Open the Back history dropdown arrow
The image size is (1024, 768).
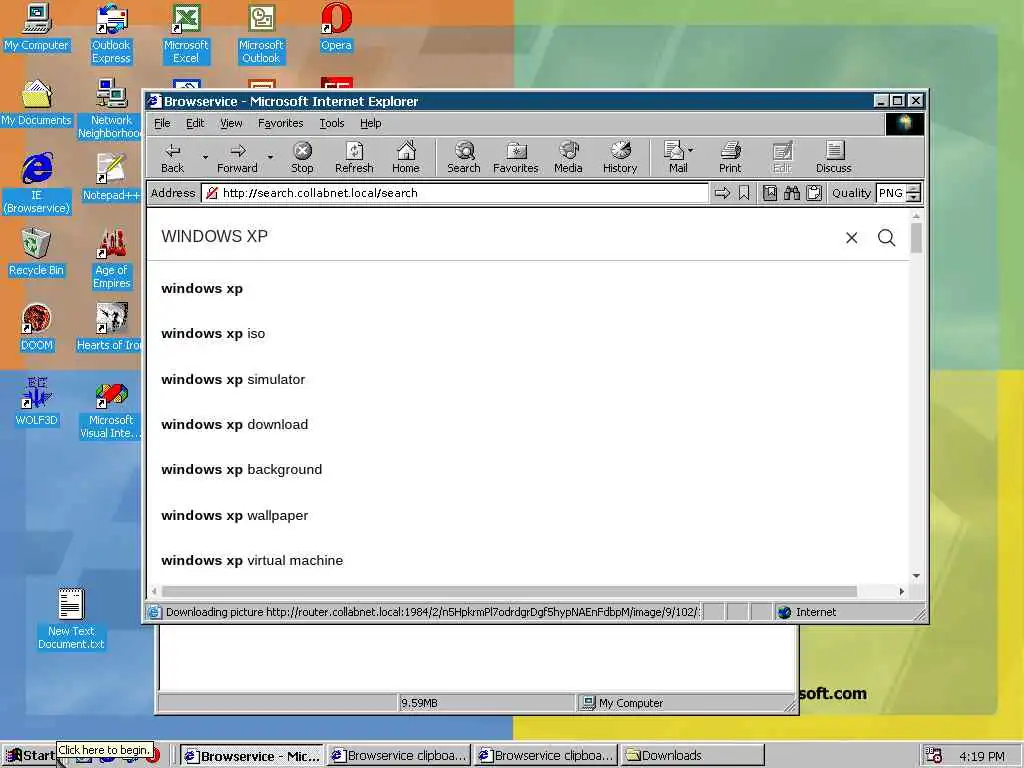pos(205,157)
